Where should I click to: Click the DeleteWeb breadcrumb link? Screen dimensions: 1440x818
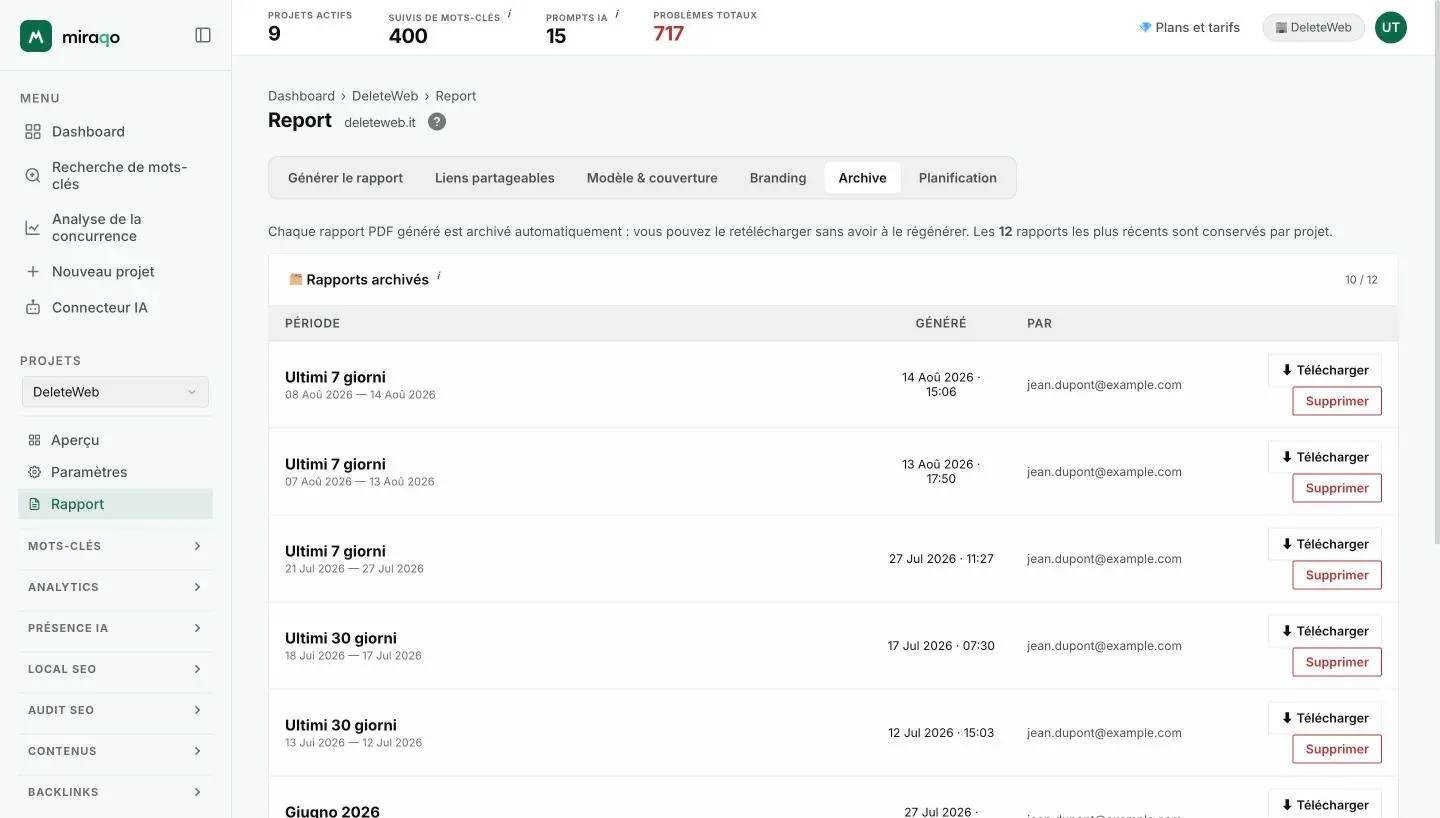385,96
